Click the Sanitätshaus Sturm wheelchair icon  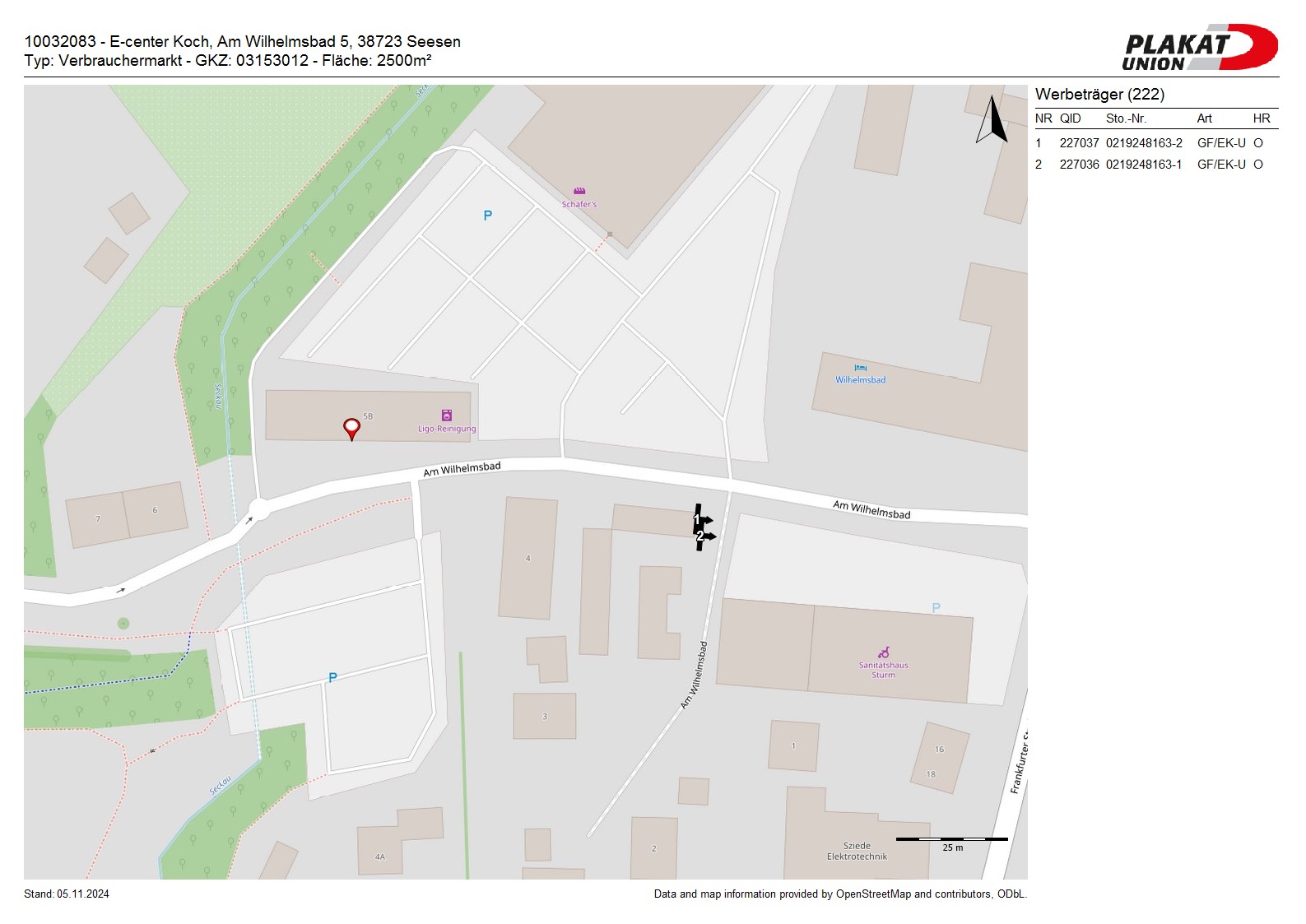pos(883,652)
